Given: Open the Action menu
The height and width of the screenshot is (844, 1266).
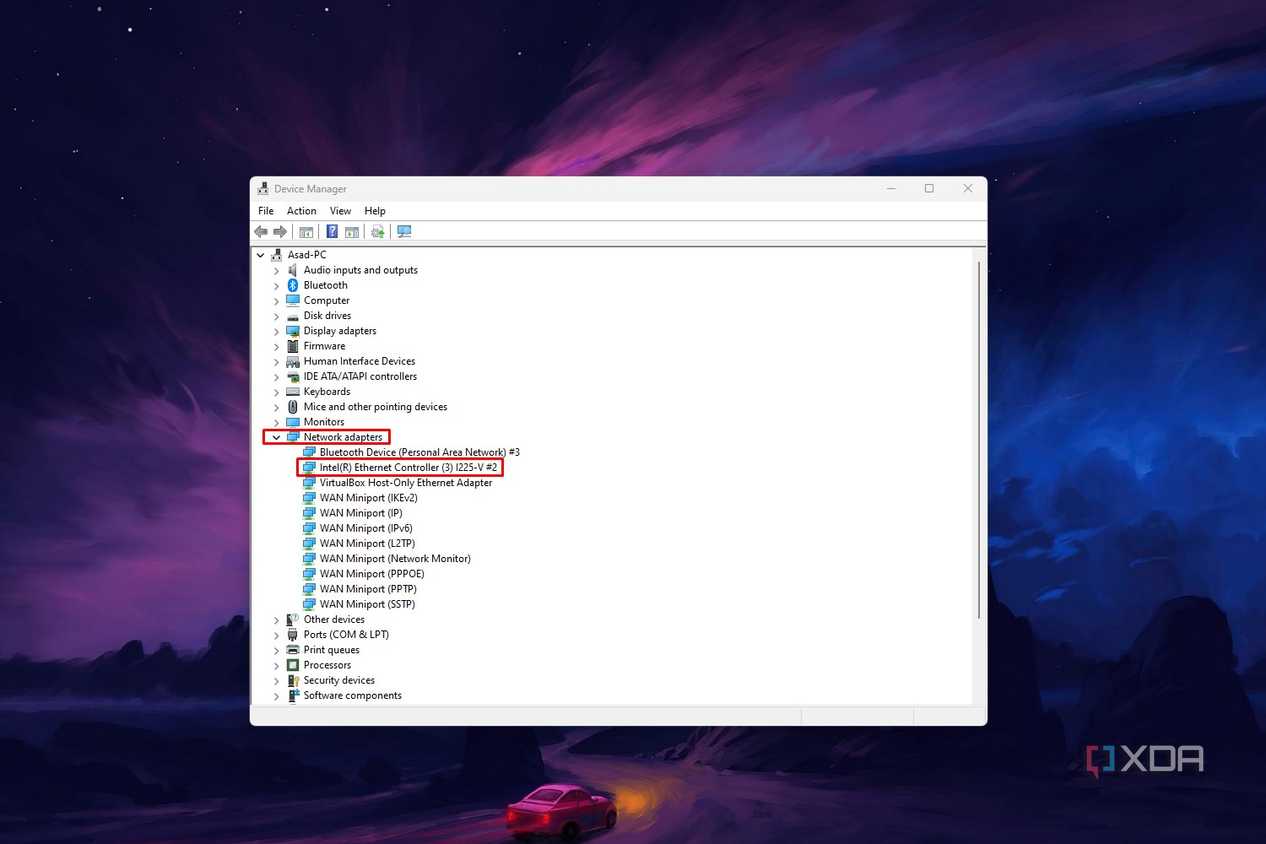Looking at the screenshot, I should point(302,211).
